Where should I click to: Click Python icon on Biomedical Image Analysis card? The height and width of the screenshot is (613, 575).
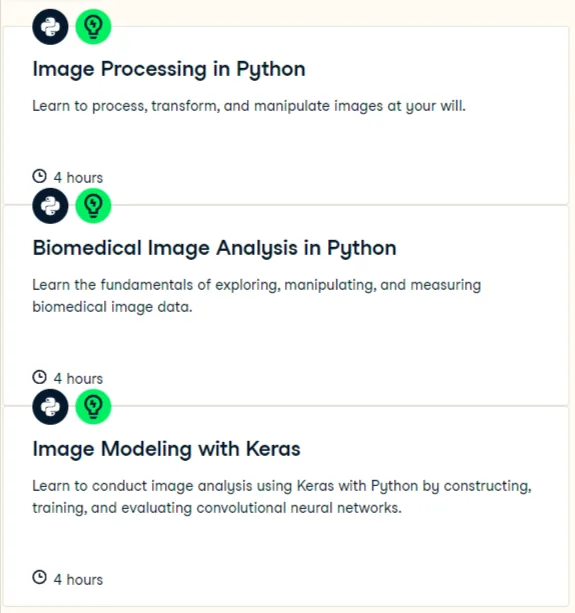coord(50,206)
